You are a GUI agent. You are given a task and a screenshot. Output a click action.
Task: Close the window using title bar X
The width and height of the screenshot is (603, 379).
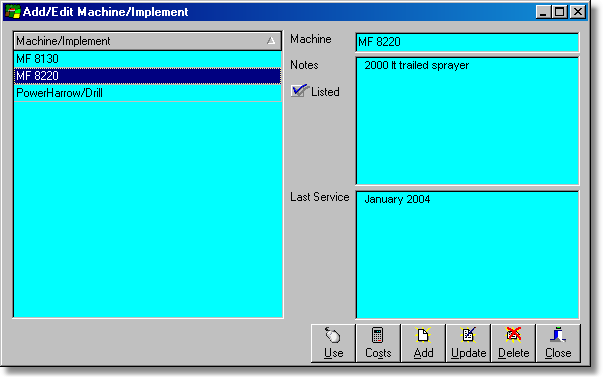[578, 12]
